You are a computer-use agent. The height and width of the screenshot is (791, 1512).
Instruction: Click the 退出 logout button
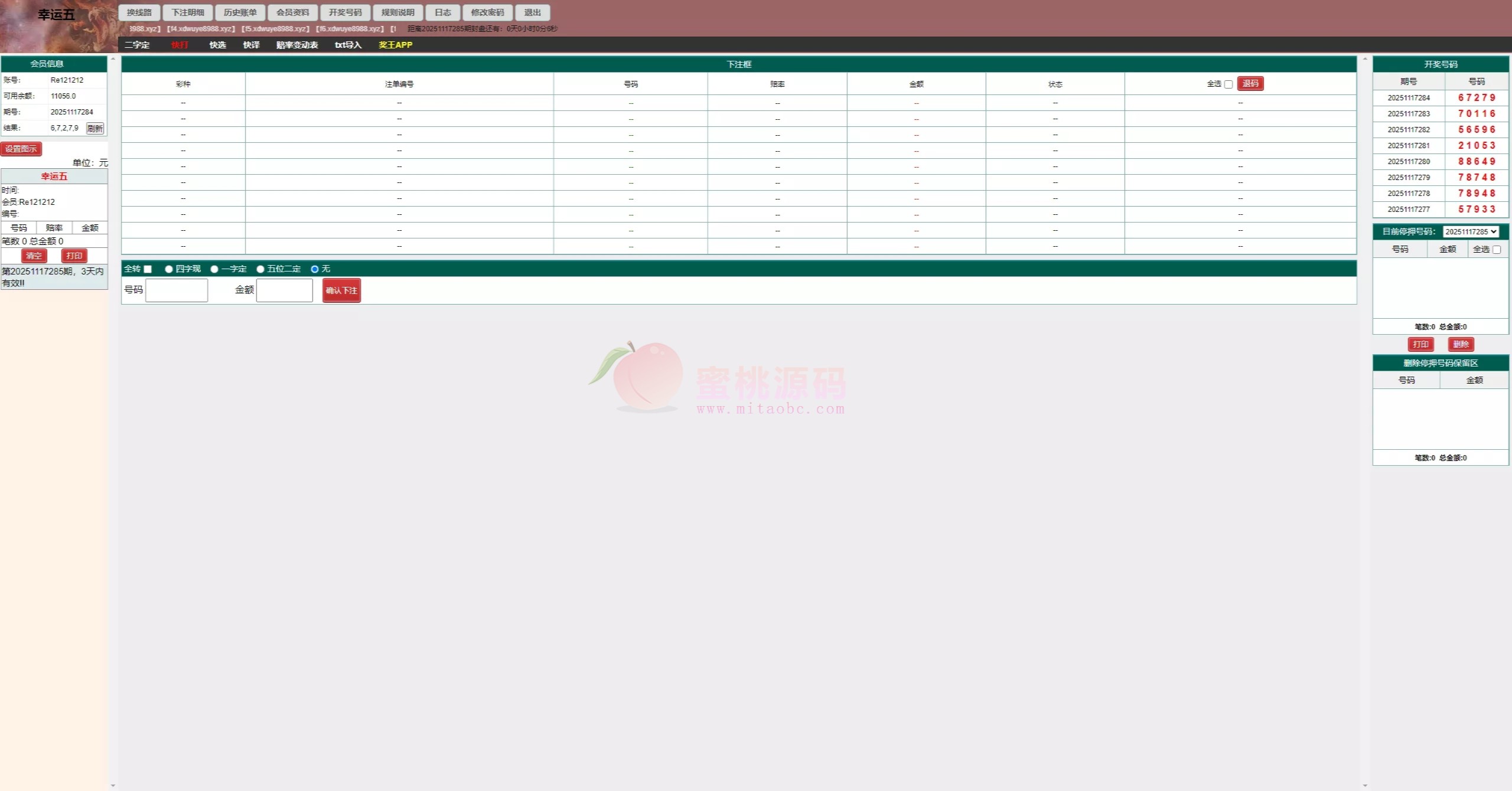(x=532, y=12)
